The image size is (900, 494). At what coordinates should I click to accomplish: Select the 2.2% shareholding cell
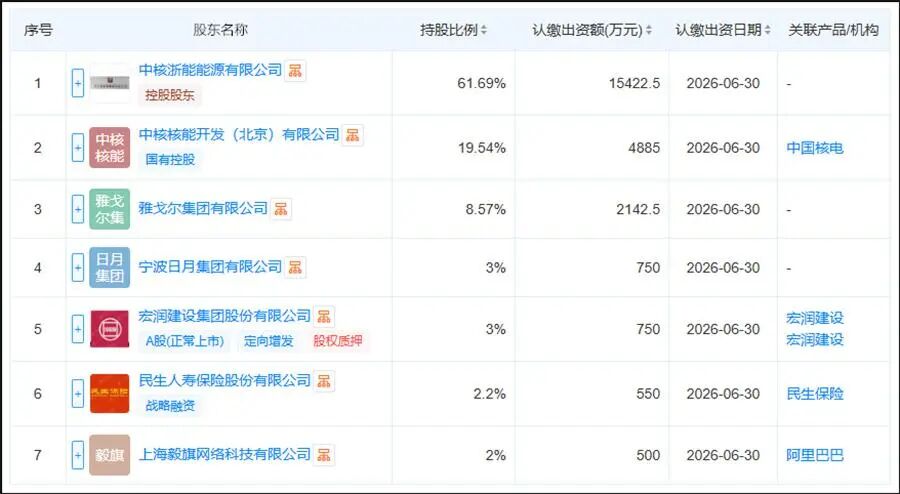click(x=490, y=394)
